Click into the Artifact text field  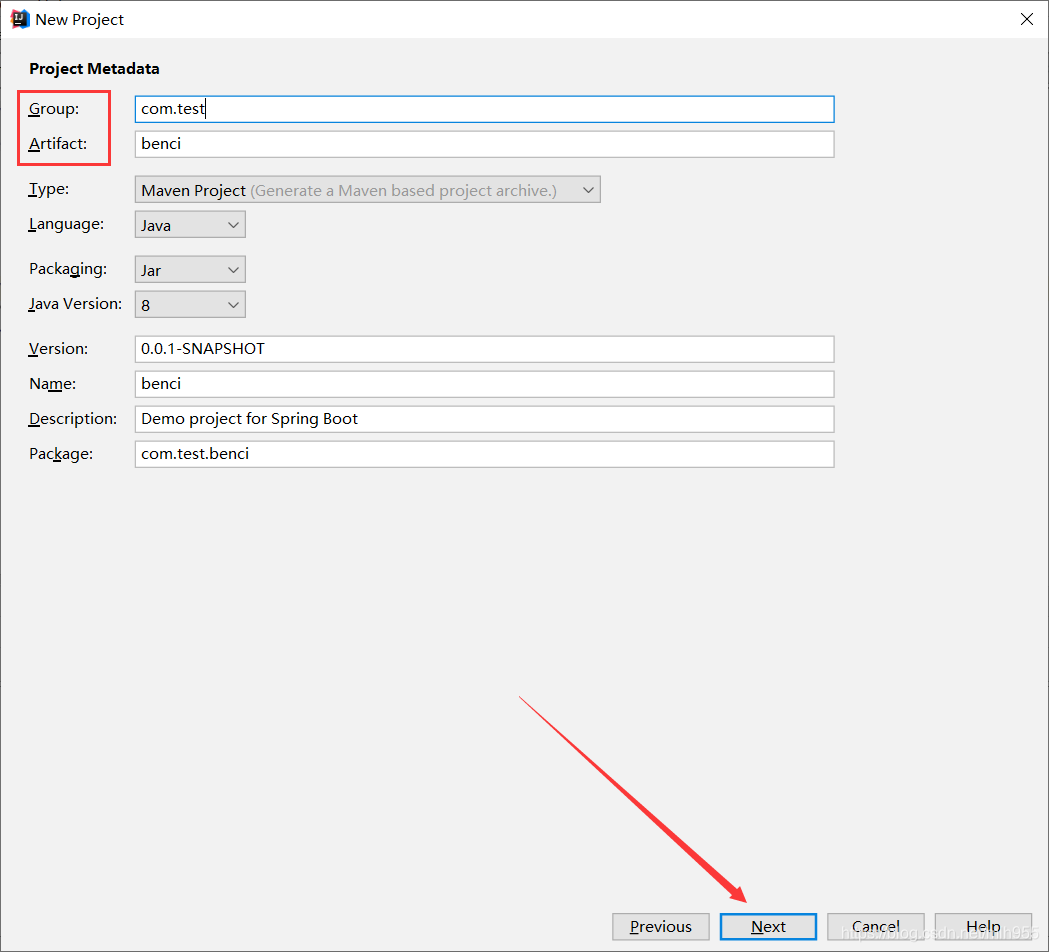point(484,144)
